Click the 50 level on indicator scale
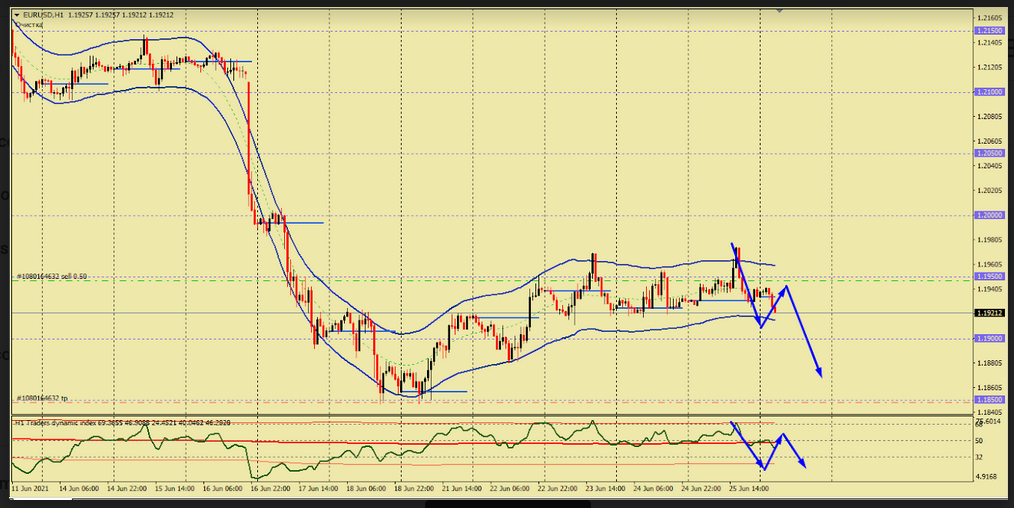This screenshot has width=1014, height=508. coord(979,440)
